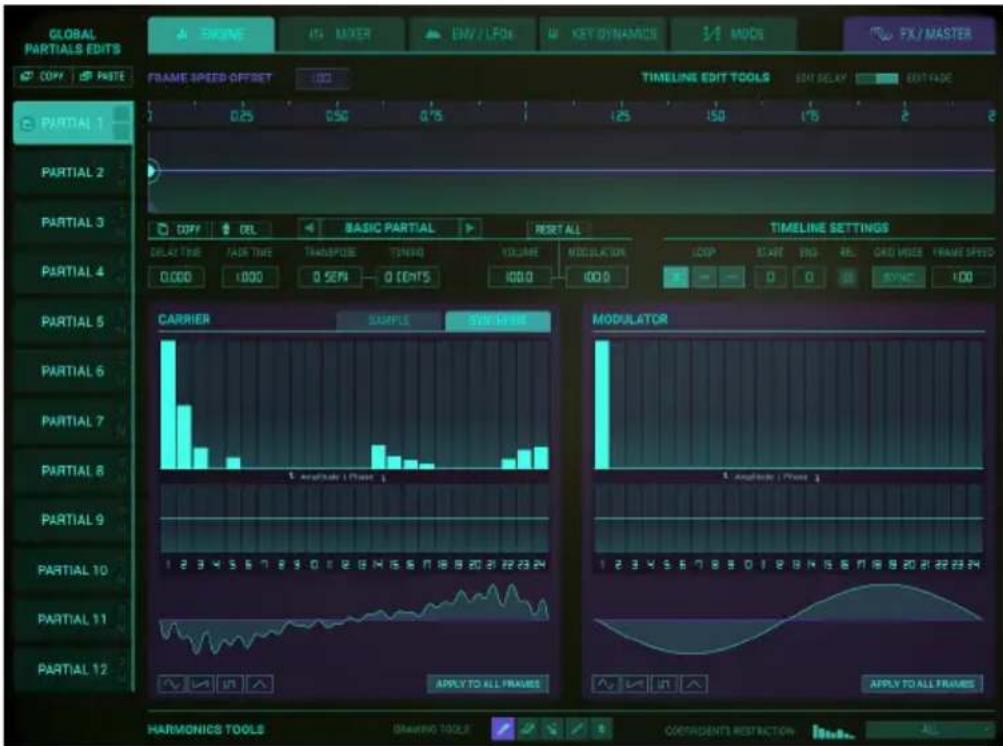Open the Mods tab
This screenshot has width=1003, height=746.
734,34
